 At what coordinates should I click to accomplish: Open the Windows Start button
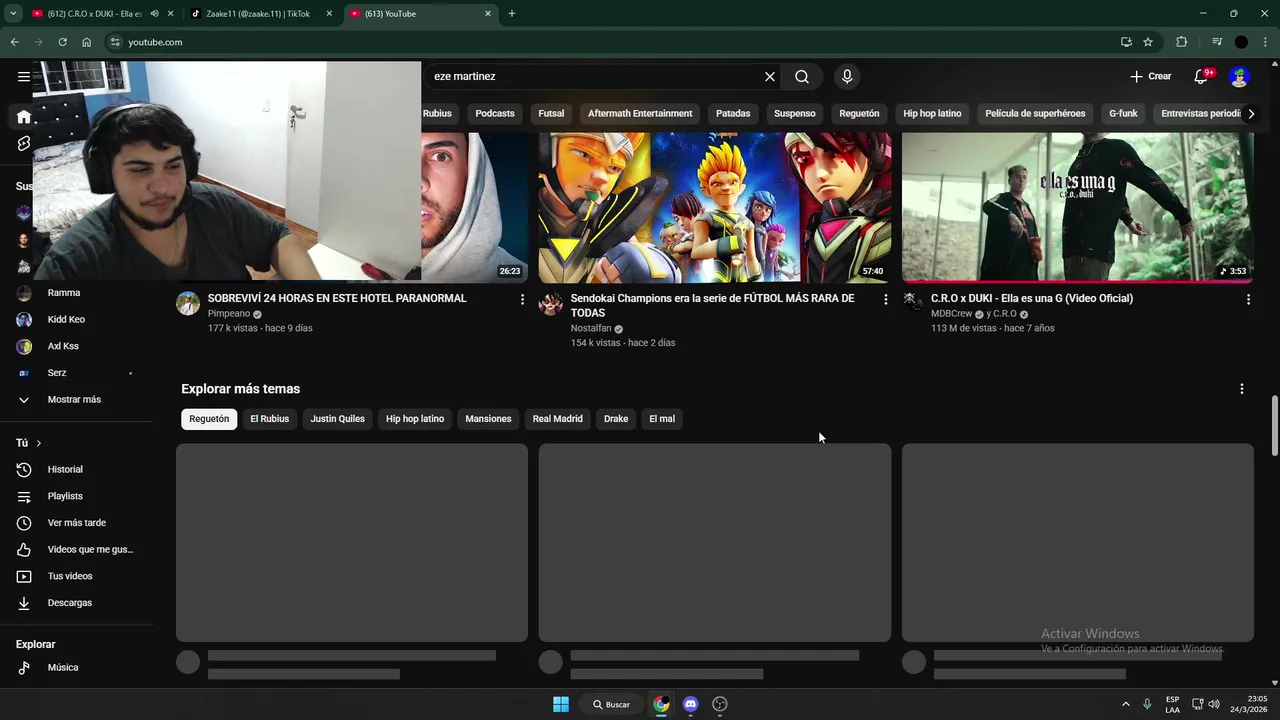click(x=561, y=704)
